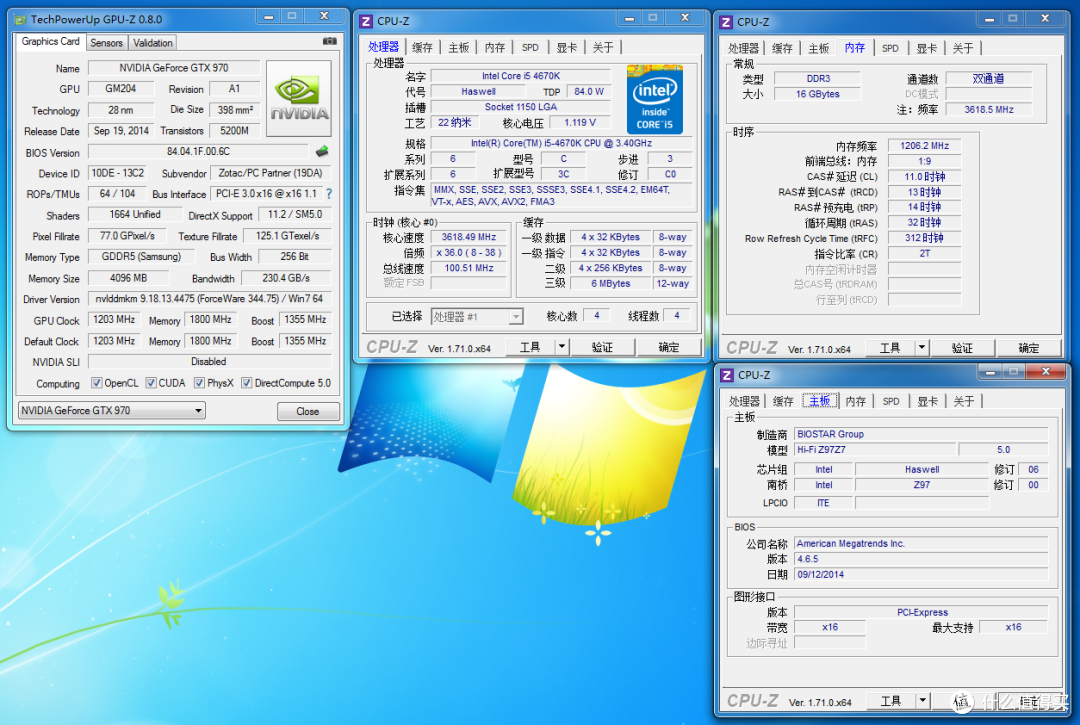Click the Driver Version field in GPU-Z
Screen dimensions: 1080x725
click(x=209, y=299)
